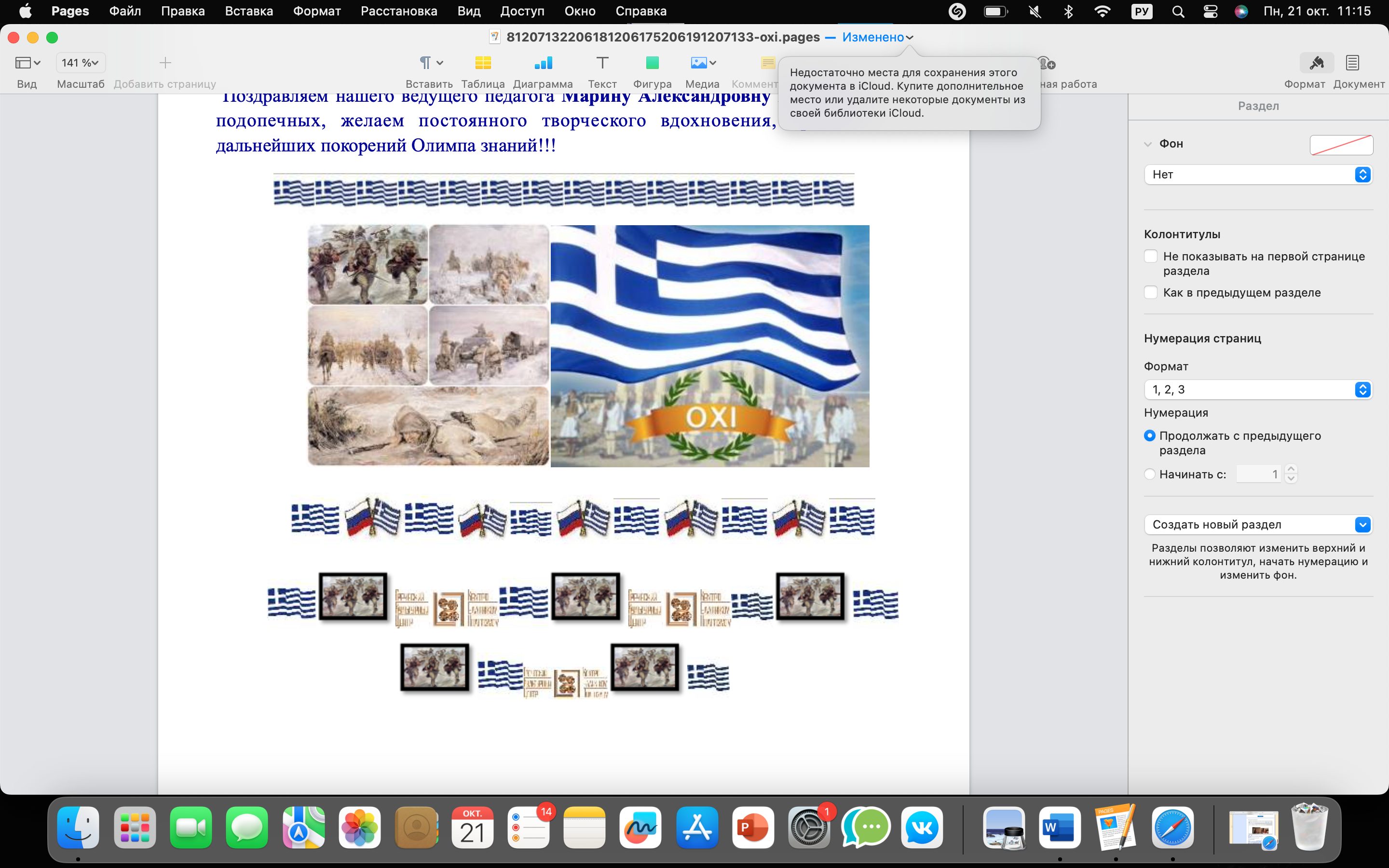This screenshot has height=868, width=1389.
Task: Add a text box via the Текст icon
Action: [602, 63]
